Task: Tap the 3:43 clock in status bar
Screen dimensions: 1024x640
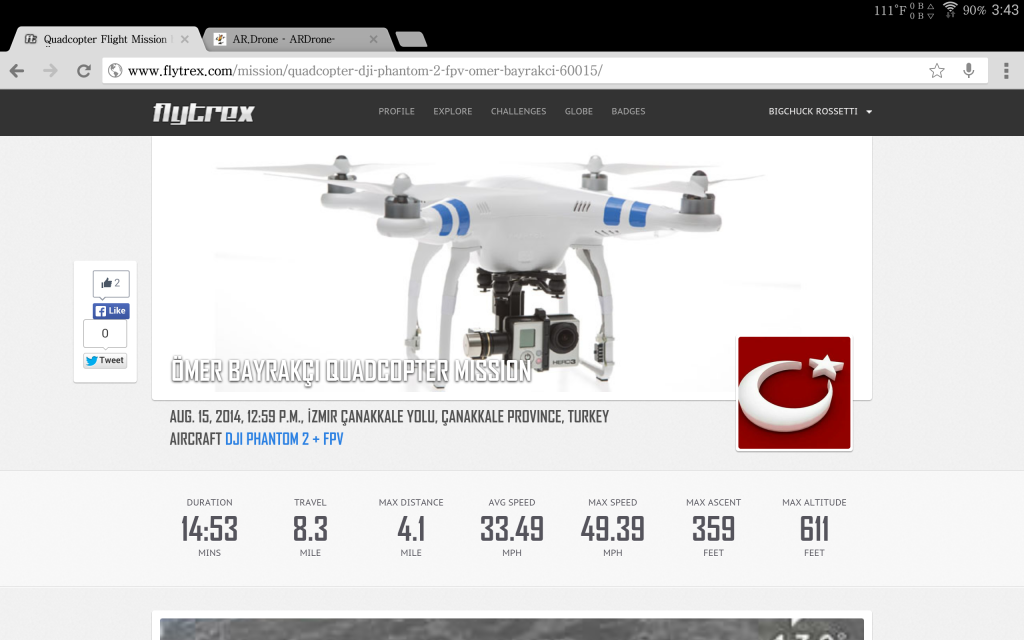Action: point(1004,10)
